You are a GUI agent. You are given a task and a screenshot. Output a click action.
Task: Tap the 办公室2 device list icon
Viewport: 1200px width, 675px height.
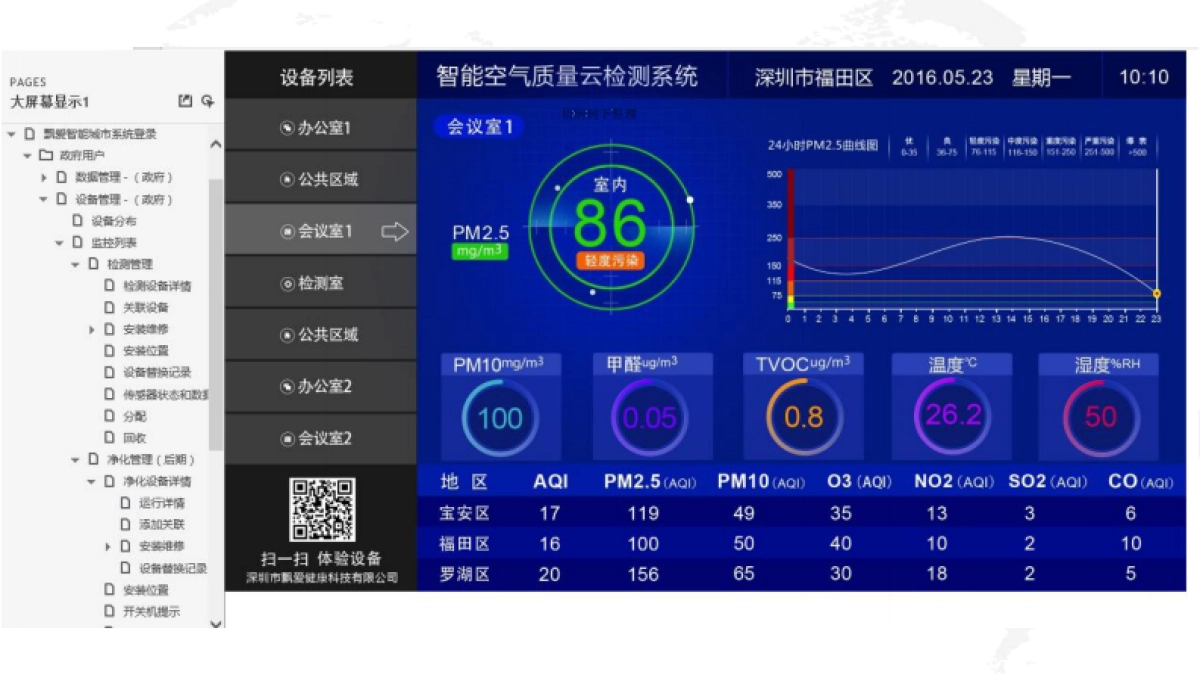[287, 386]
